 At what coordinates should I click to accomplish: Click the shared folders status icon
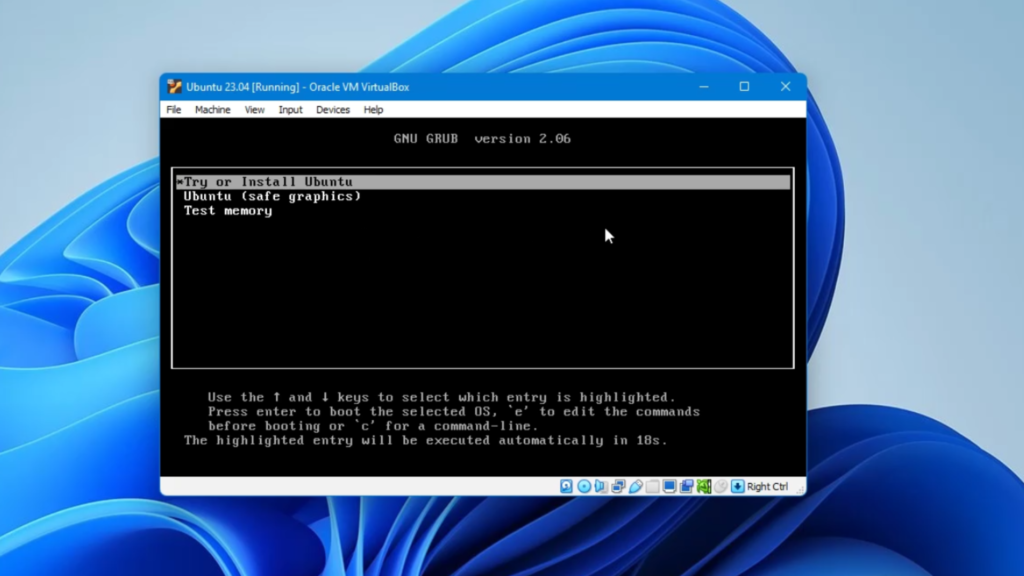coord(652,486)
